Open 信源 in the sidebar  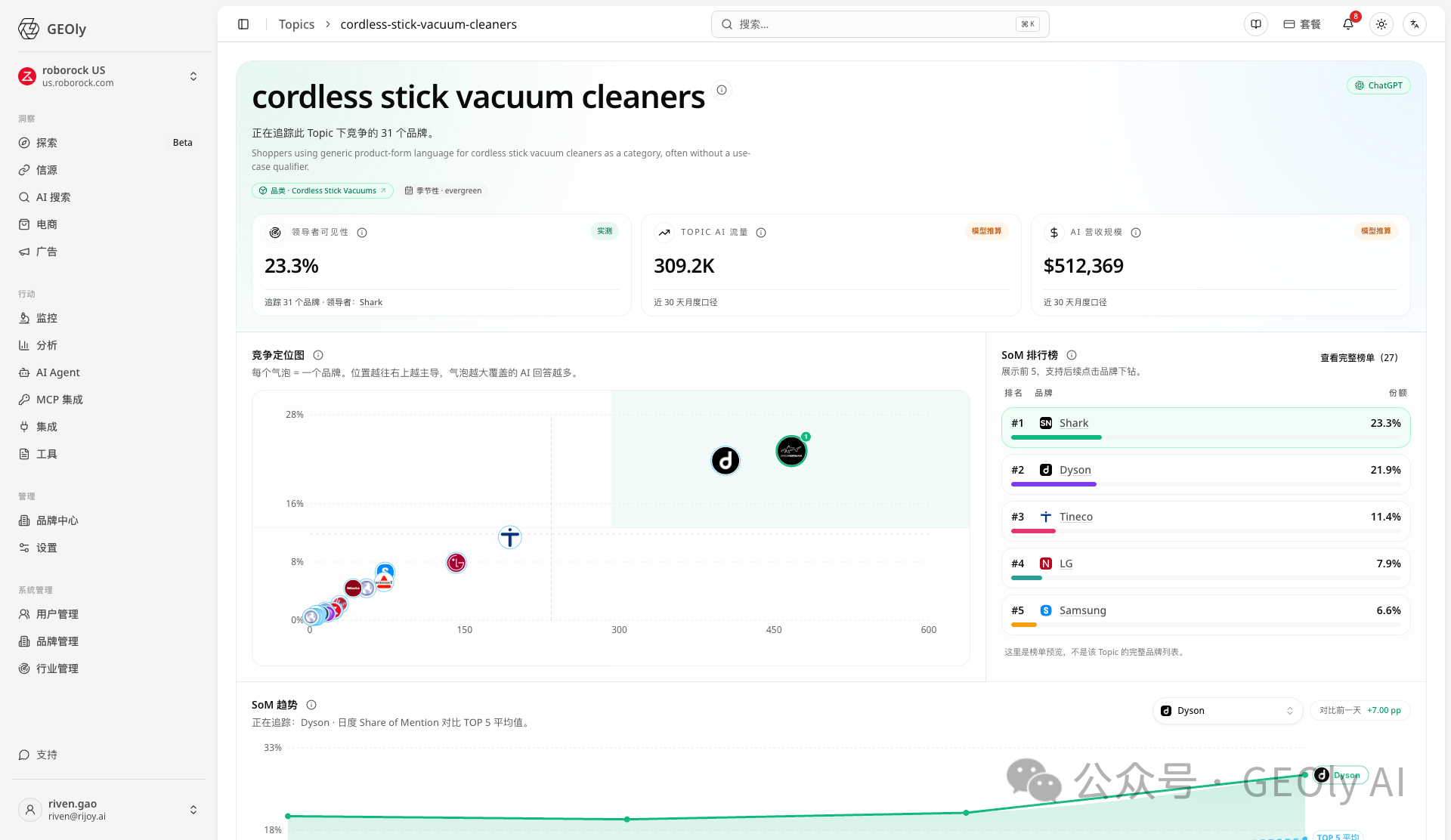(x=109, y=170)
